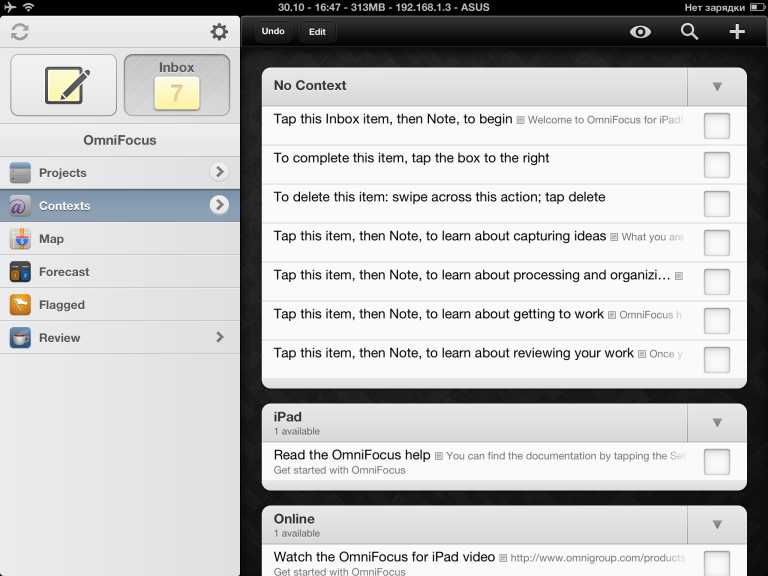Select Projects in sidebar
Image resolution: width=768 pixels, height=576 pixels.
point(120,172)
